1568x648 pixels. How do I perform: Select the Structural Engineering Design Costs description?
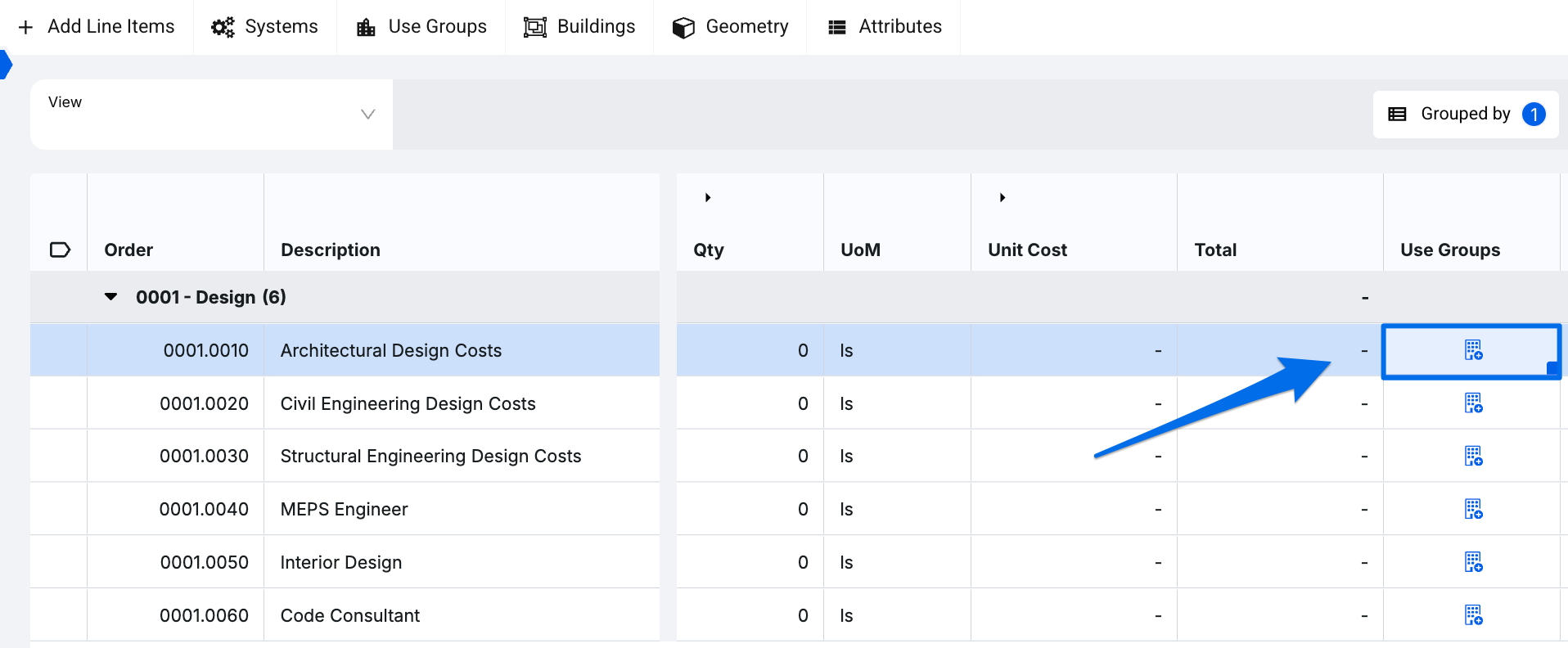(431, 456)
